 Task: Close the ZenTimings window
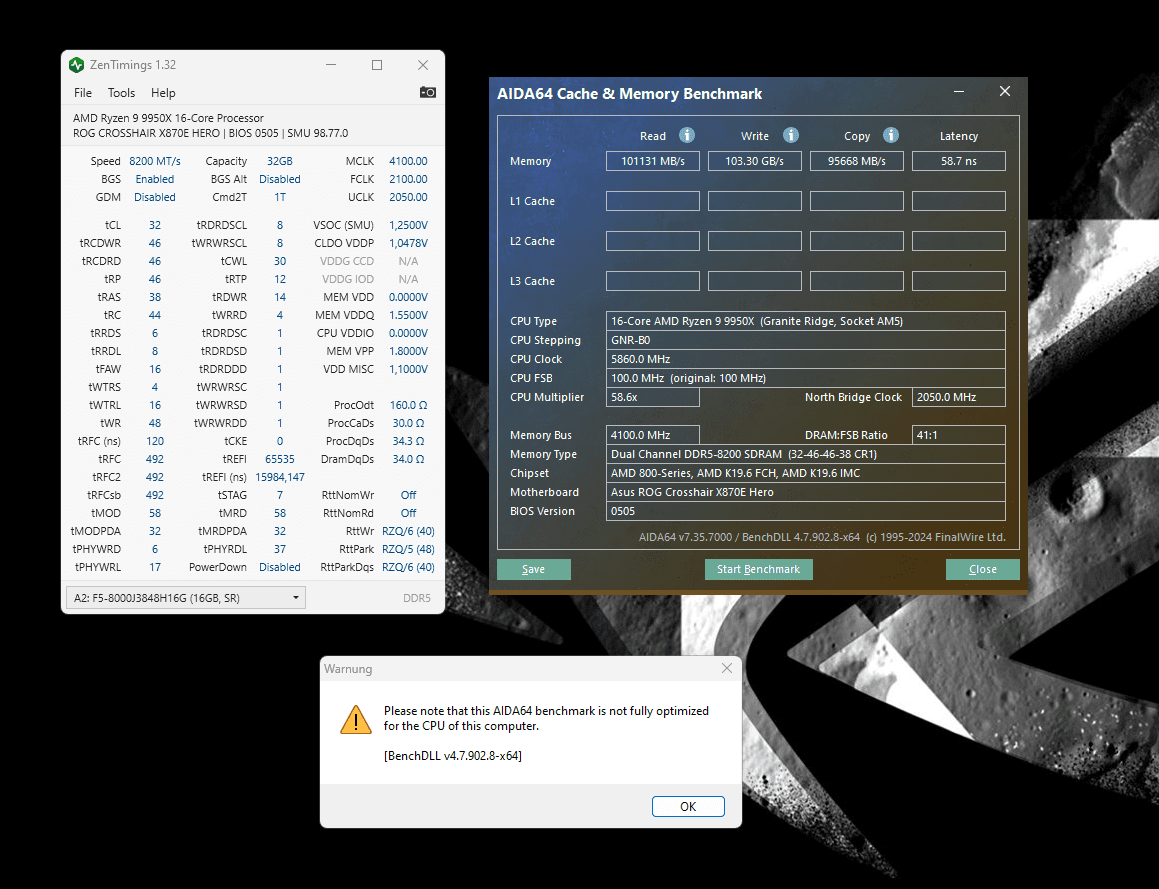[x=423, y=65]
